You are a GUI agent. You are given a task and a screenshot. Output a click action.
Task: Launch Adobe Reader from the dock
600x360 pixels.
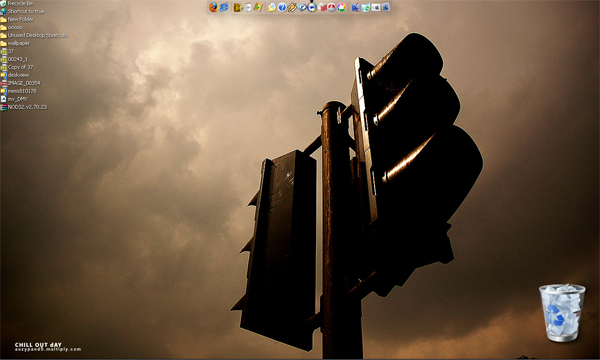[332, 7]
